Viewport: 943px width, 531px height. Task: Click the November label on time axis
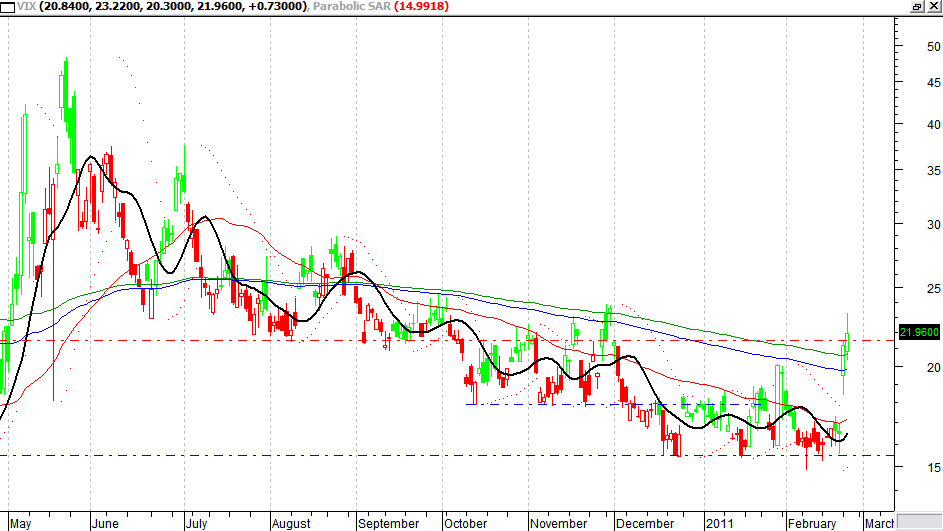[559, 524]
